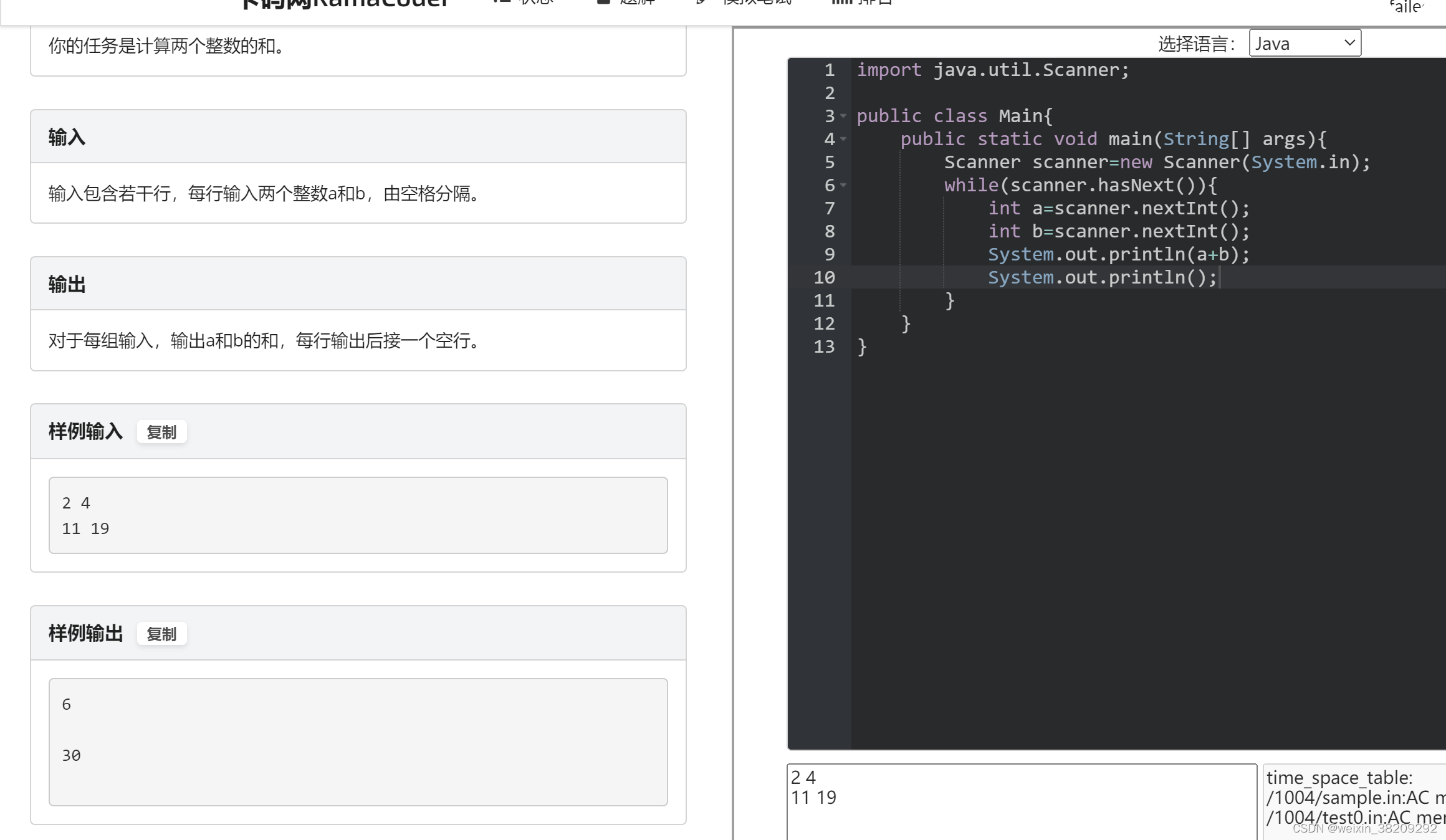
Task: Click the '选择语言:' label
Action: pyautogui.click(x=1197, y=44)
